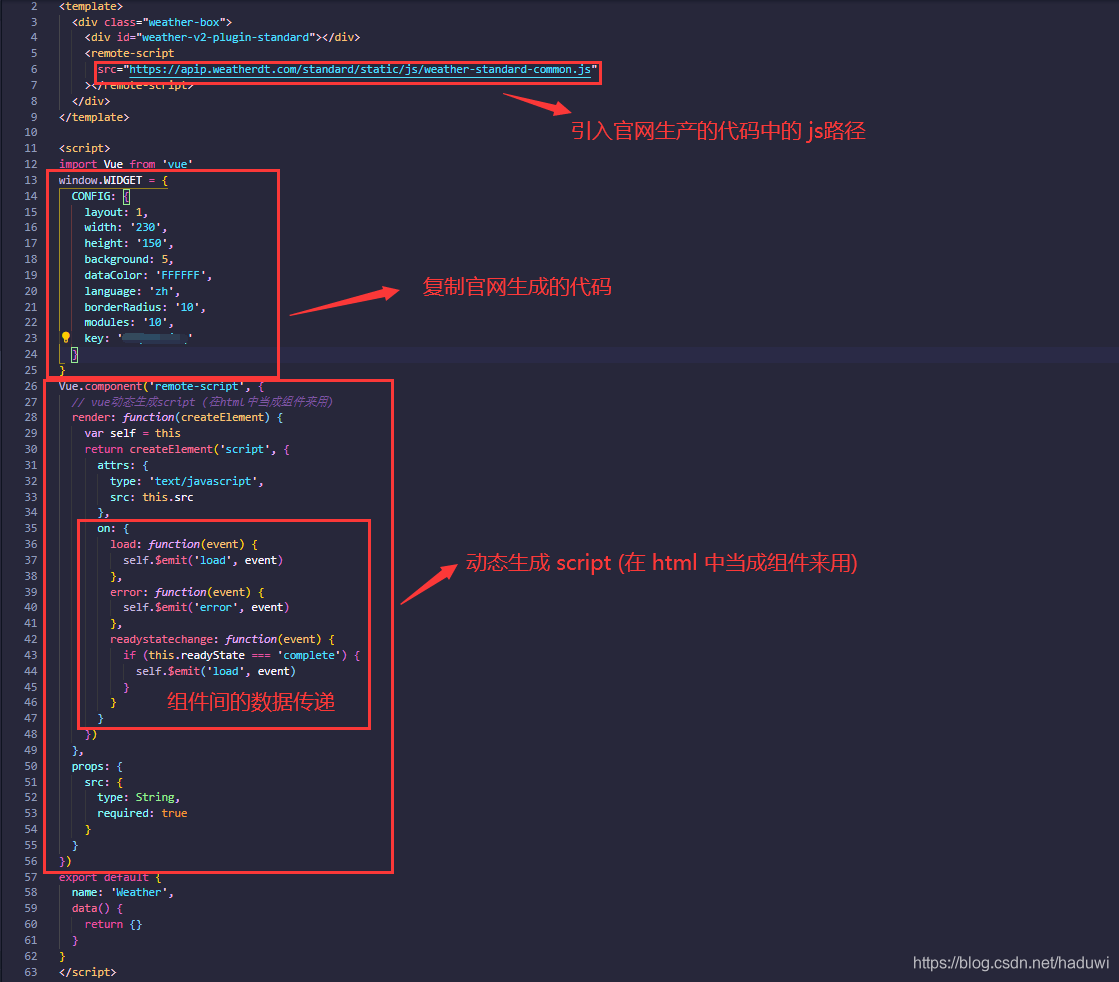Click the opening <remote-script tag on line 5
The width and height of the screenshot is (1119, 982).
129,53
